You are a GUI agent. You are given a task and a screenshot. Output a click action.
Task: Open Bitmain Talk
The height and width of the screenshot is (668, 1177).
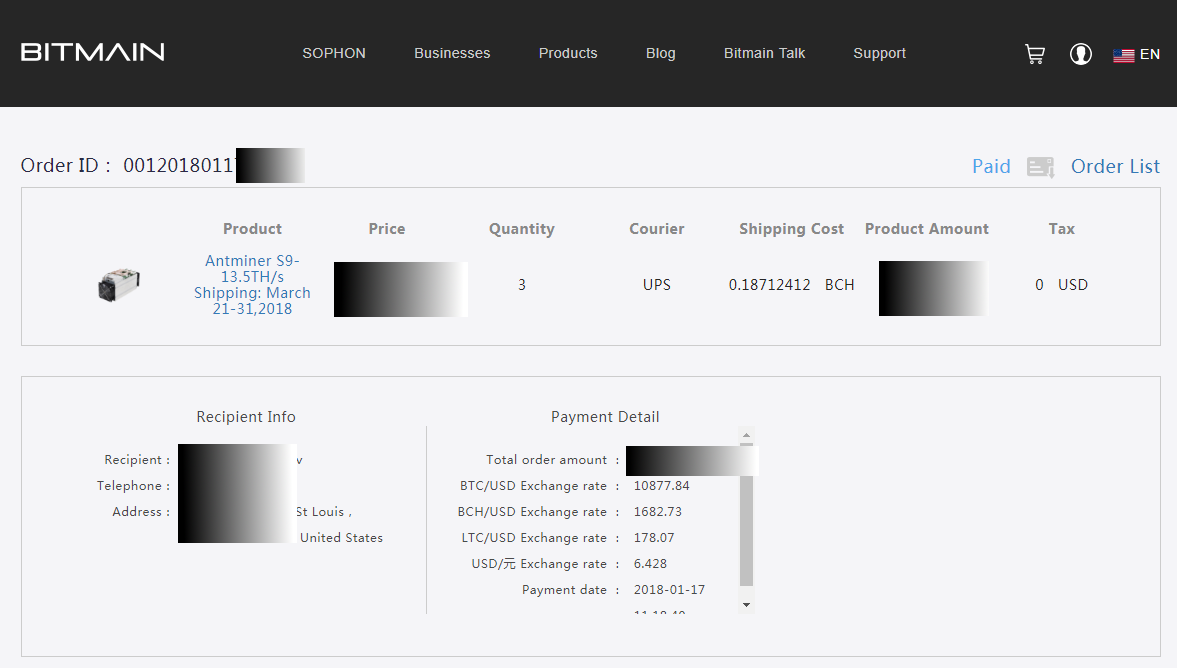(764, 53)
